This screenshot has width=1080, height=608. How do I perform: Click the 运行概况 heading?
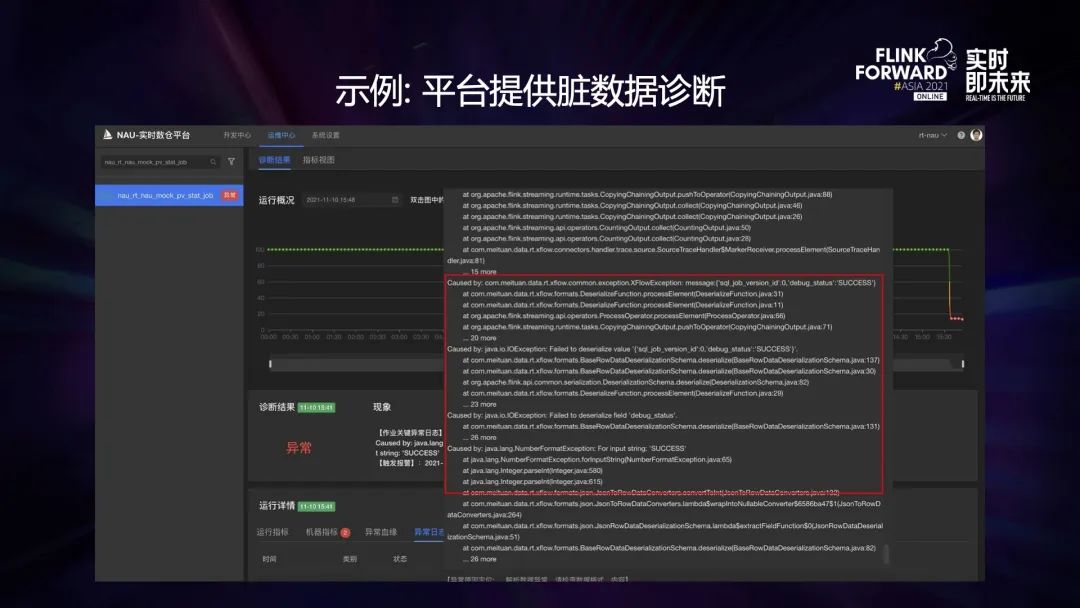pyautogui.click(x=276, y=200)
